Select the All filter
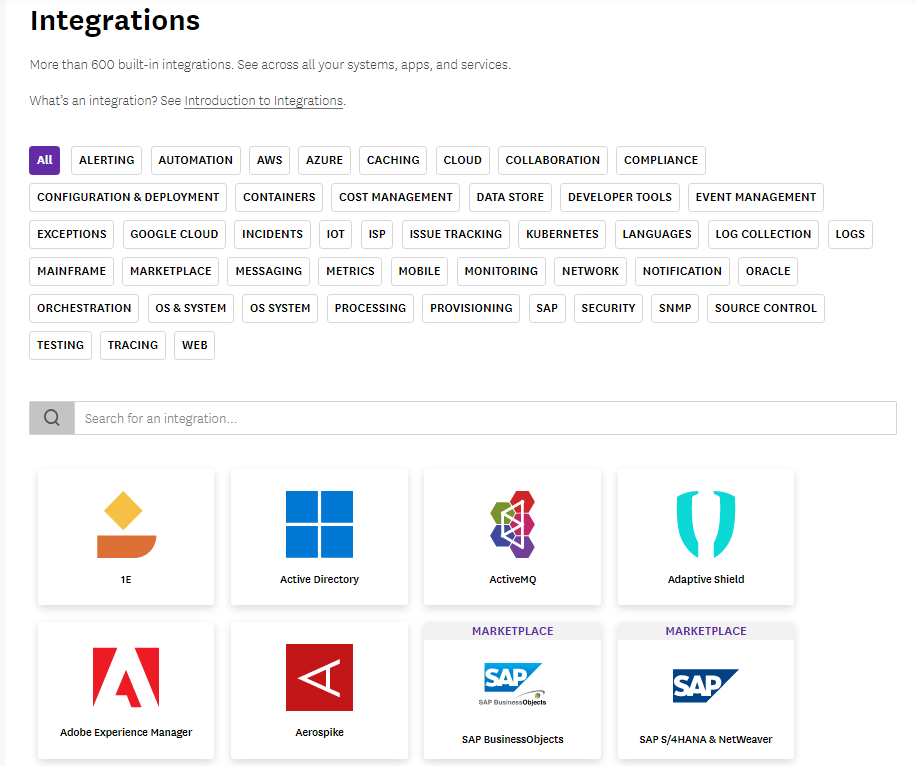Viewport: 916px width, 766px height. tap(44, 160)
